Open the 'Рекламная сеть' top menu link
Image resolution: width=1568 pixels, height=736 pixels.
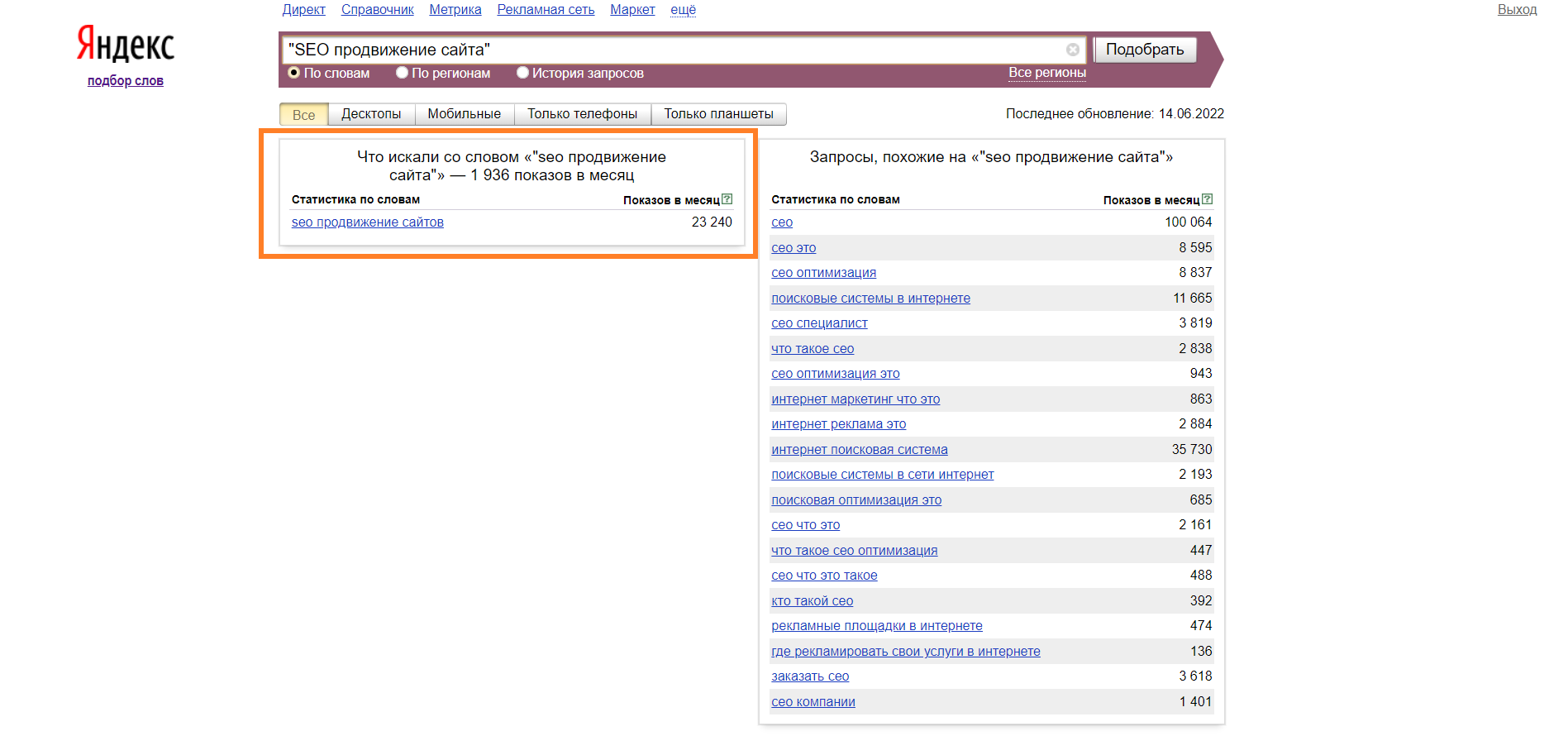[546, 10]
